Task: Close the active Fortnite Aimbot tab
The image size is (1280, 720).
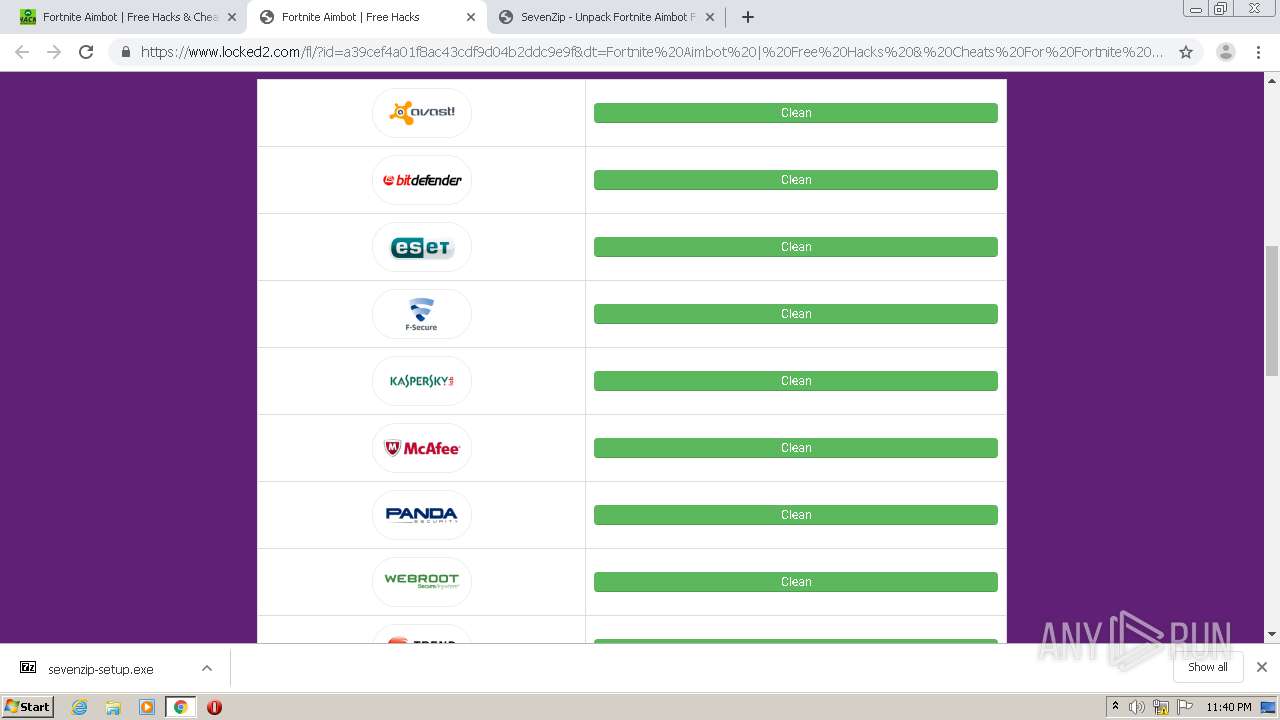Action: [471, 17]
